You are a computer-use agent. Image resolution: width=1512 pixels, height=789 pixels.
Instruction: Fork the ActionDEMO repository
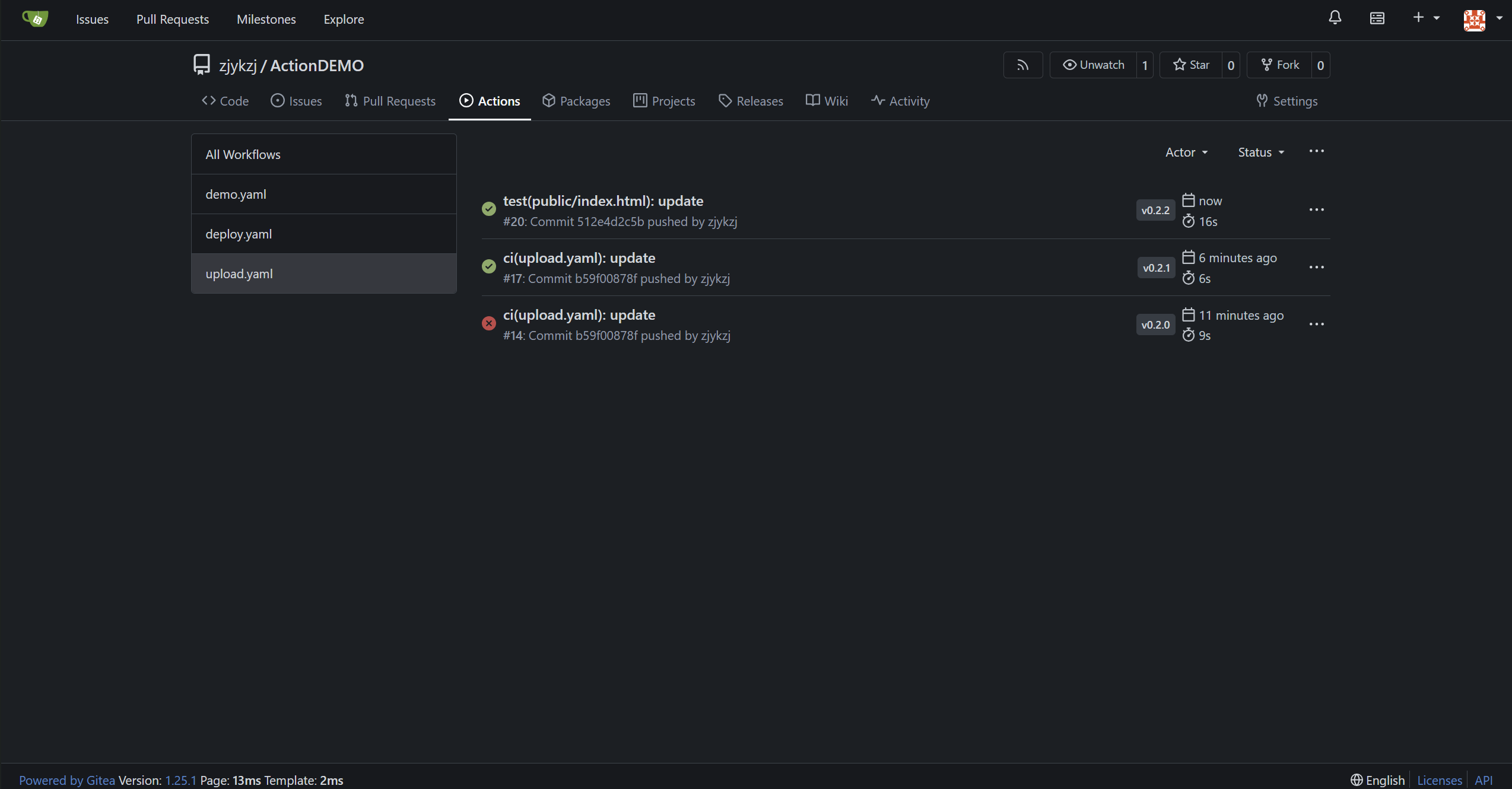tap(1280, 65)
